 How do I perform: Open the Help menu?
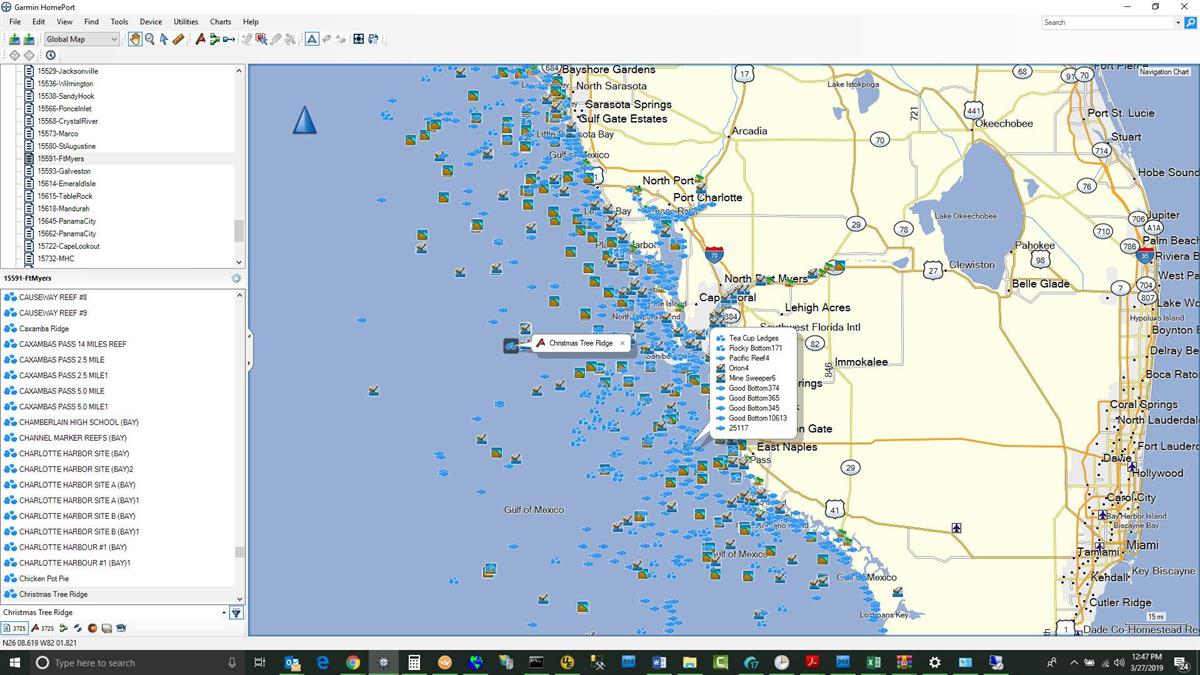(x=251, y=21)
